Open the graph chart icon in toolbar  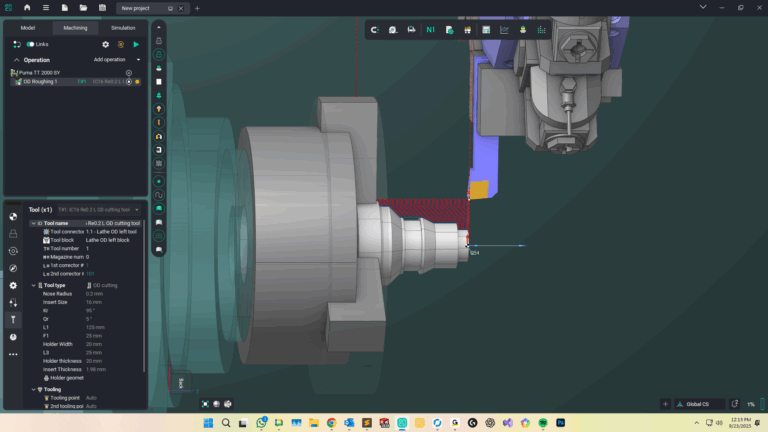click(x=504, y=30)
